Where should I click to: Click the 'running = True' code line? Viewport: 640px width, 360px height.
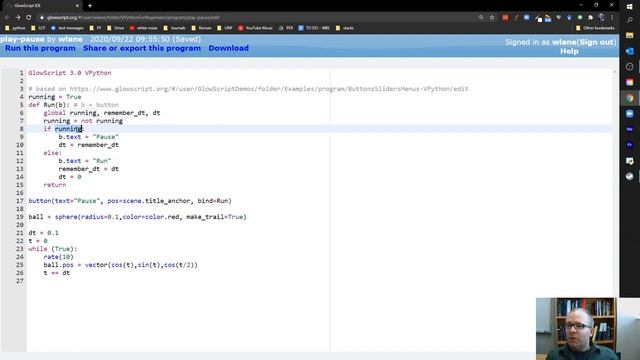point(55,97)
